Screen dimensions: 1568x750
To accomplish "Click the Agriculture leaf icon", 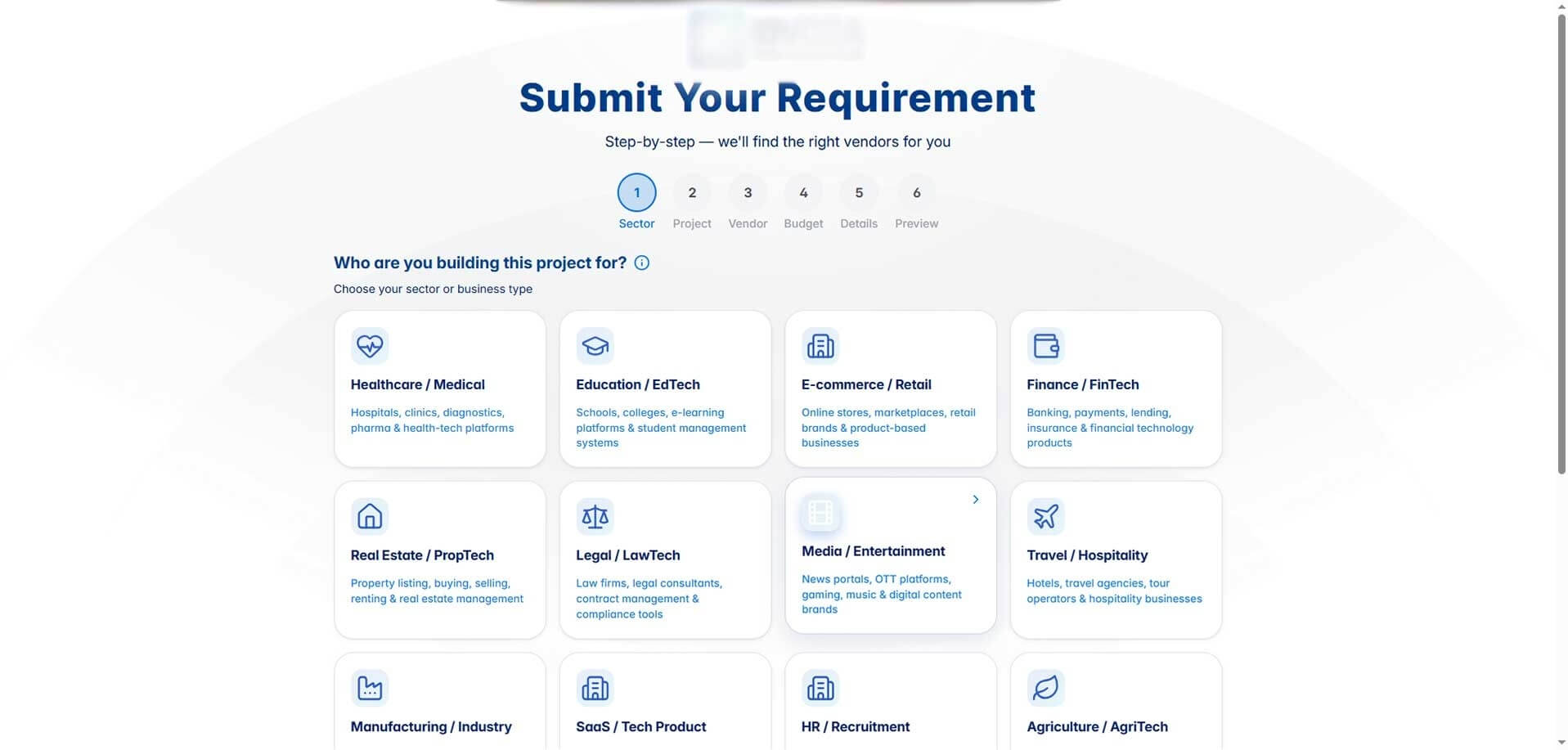I will coord(1045,688).
